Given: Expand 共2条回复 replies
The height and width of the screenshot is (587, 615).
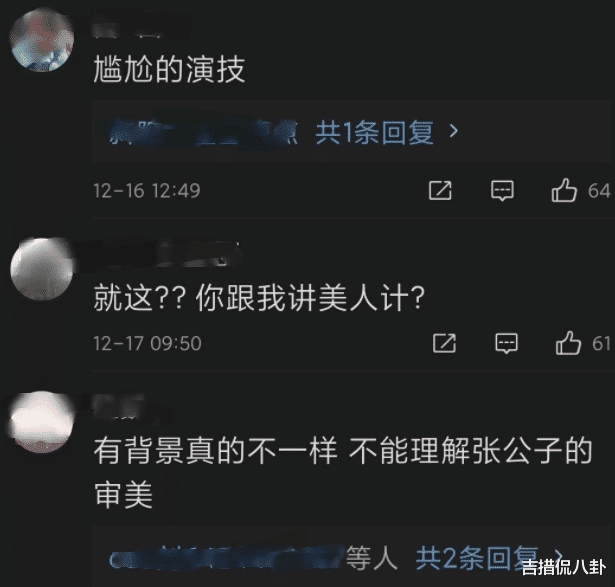Looking at the screenshot, I should (x=477, y=557).
